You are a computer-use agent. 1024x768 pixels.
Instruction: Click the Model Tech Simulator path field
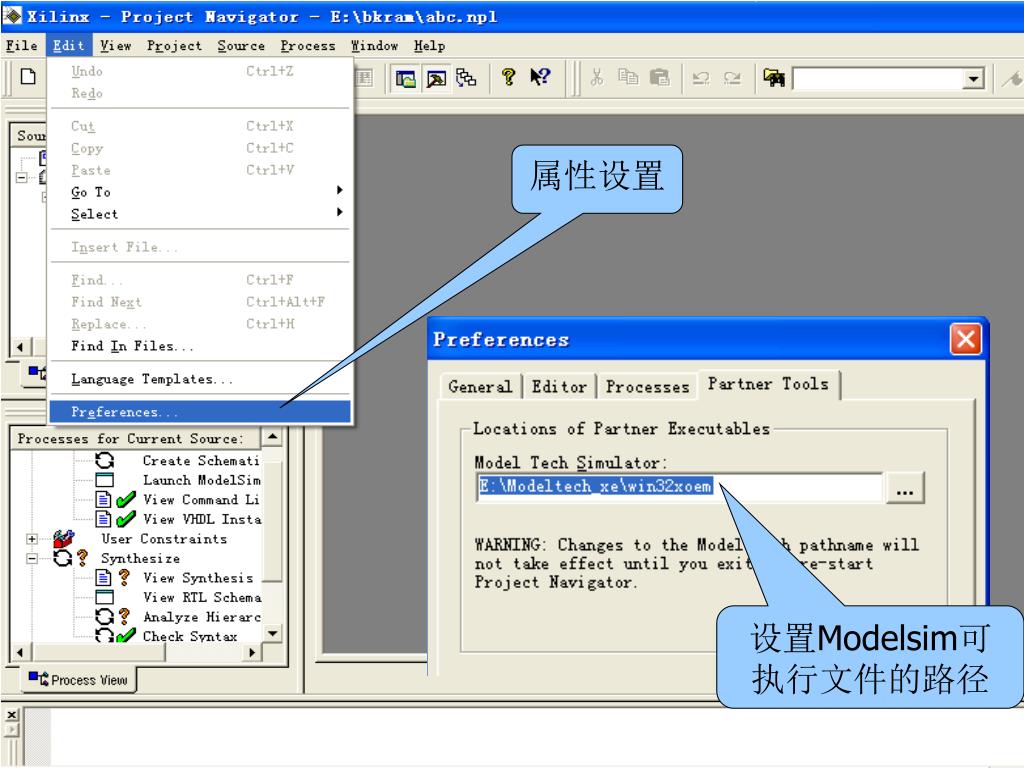679,487
